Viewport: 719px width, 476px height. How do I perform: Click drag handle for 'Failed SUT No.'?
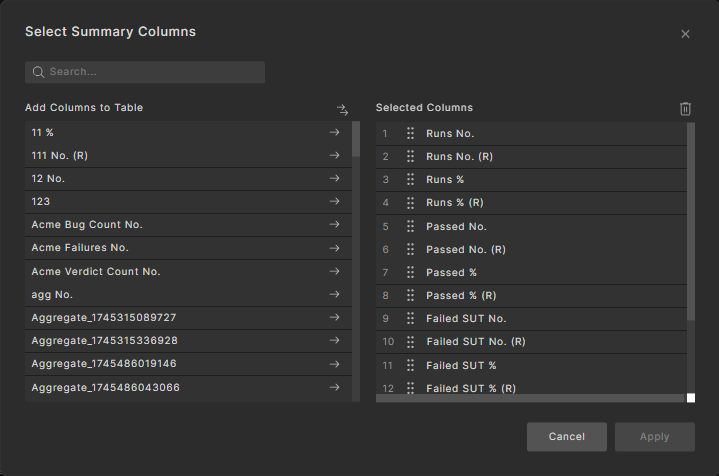click(410, 319)
